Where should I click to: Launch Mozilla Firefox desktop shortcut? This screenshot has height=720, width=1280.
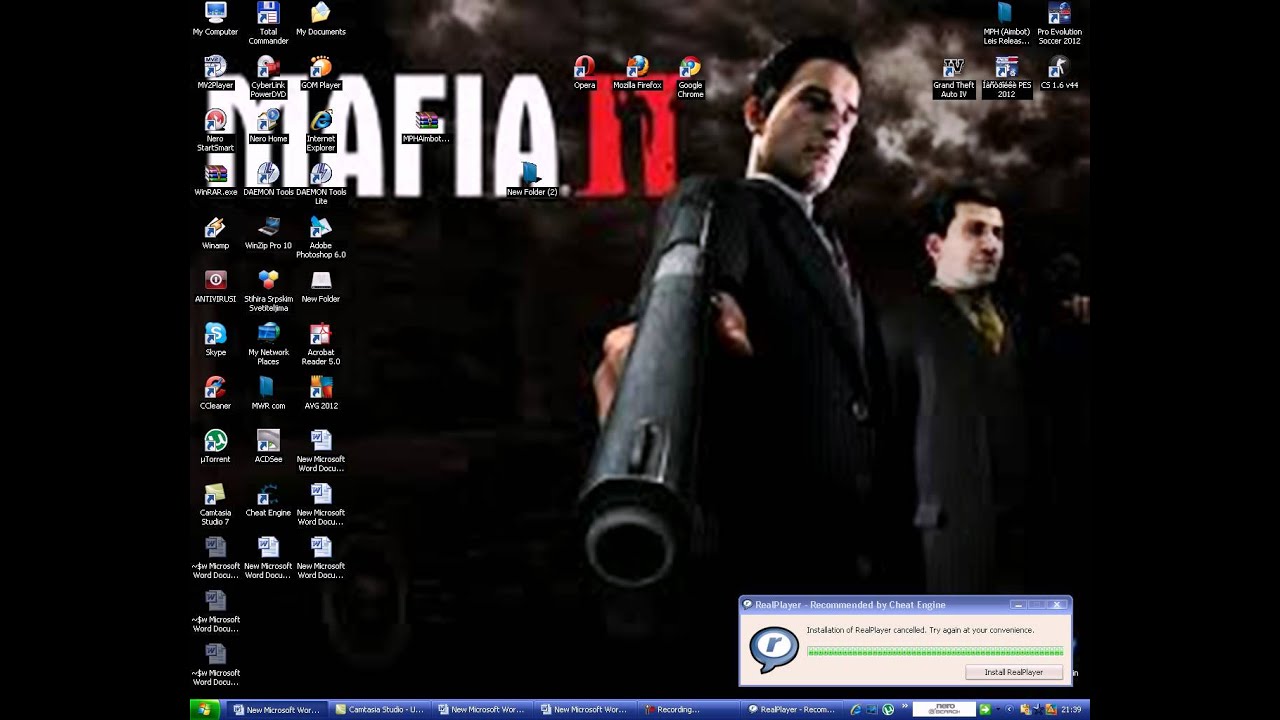638,73
